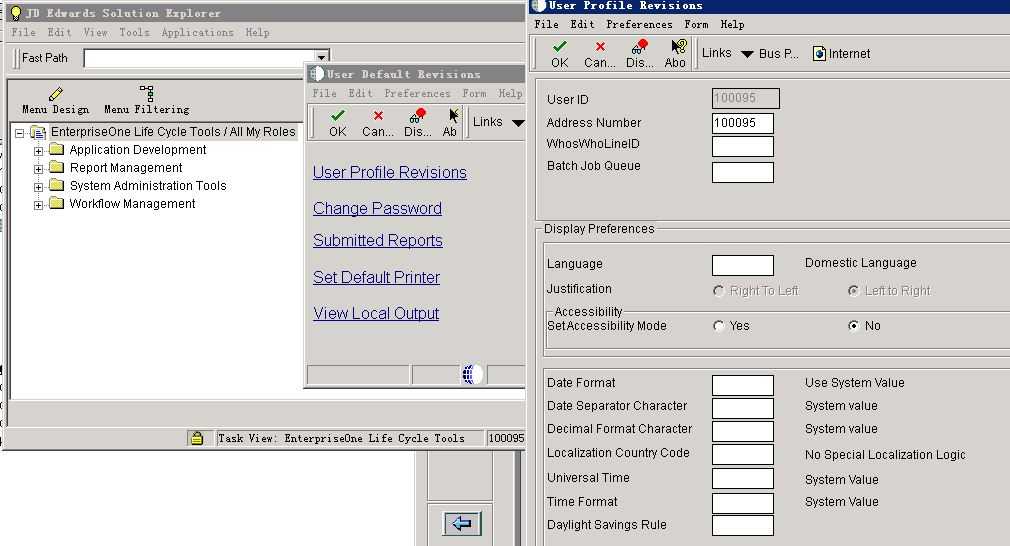Open the Set Default Printer link
This screenshot has height=546, width=1010.
(x=376, y=278)
